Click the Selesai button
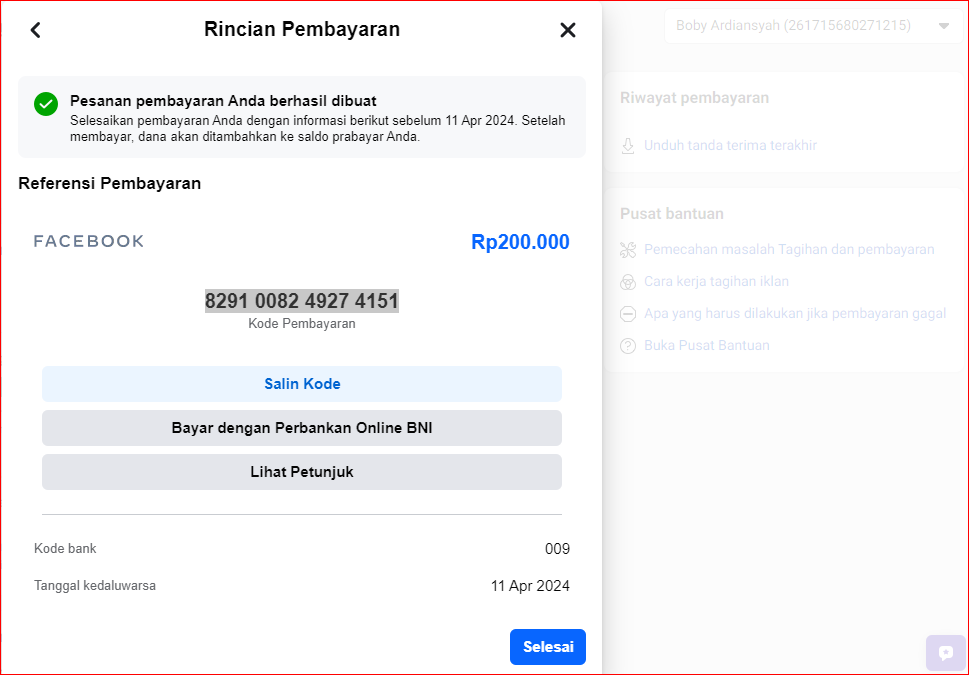 coord(548,647)
